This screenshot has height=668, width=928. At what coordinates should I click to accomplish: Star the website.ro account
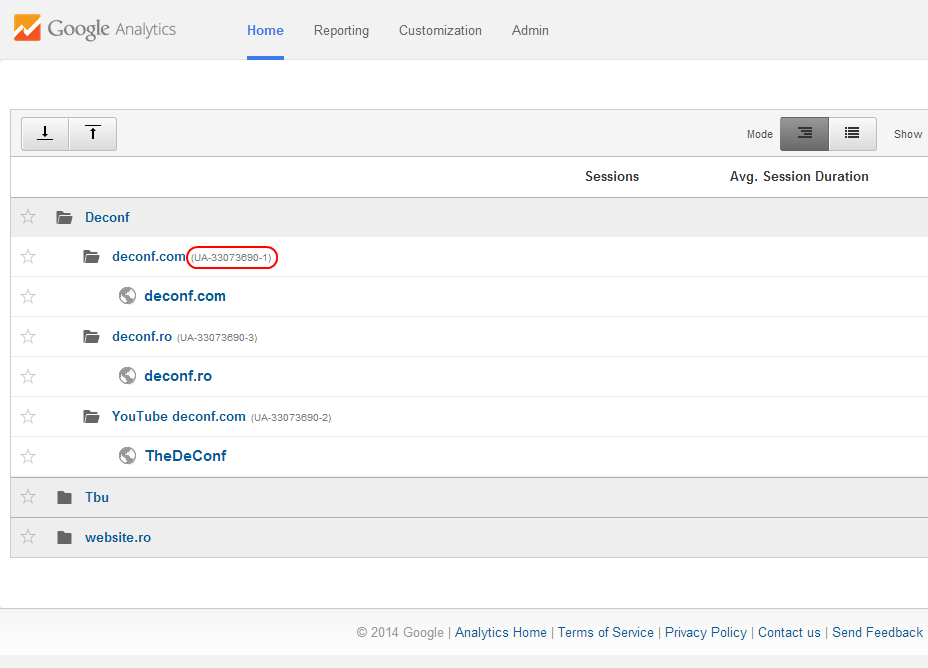pyautogui.click(x=28, y=537)
